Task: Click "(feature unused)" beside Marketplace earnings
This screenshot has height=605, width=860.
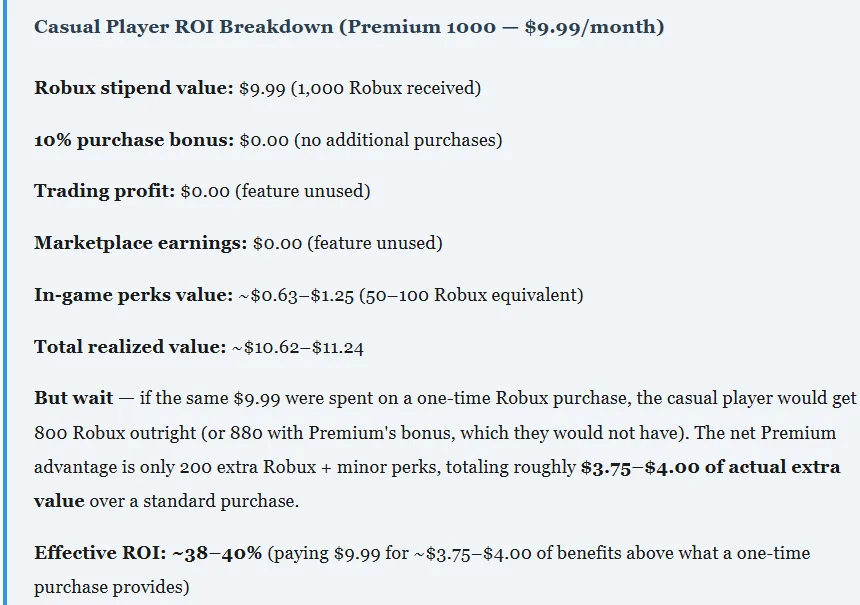Action: (374, 243)
